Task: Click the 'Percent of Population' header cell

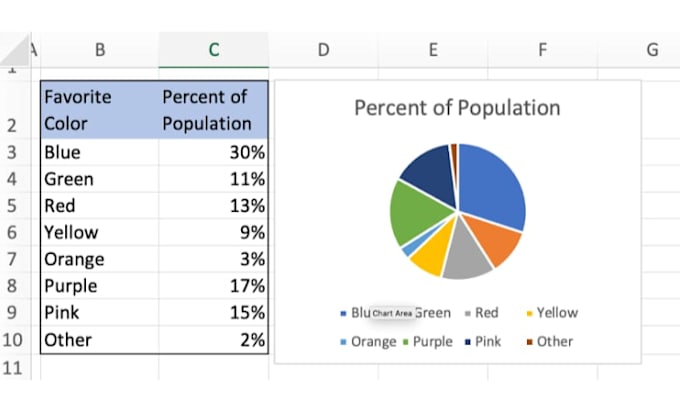Action: pos(213,110)
